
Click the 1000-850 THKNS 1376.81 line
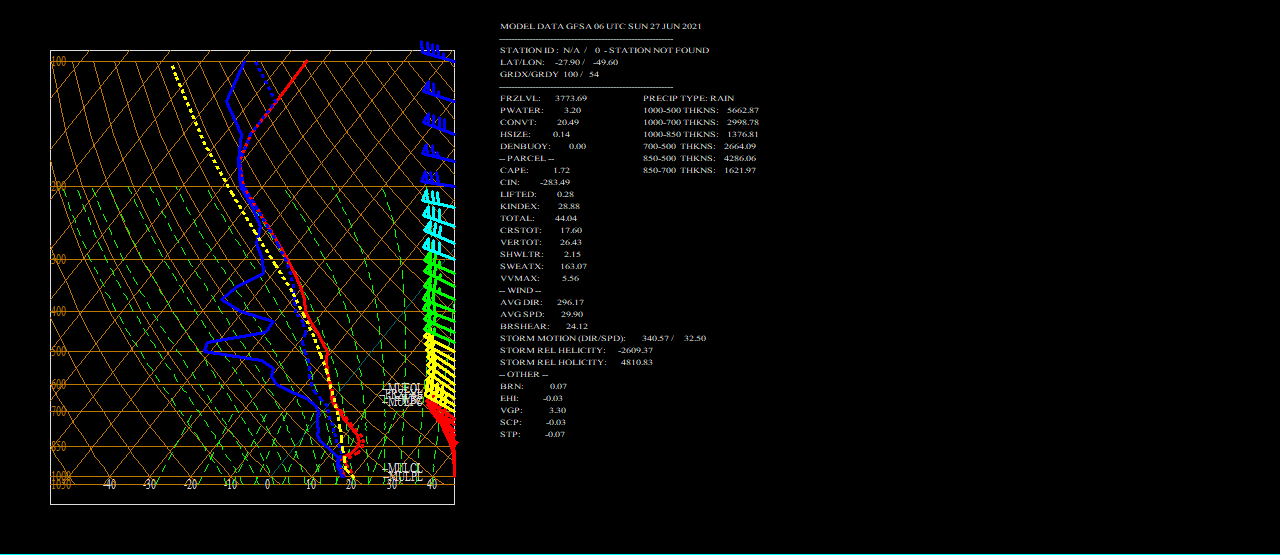click(x=701, y=134)
